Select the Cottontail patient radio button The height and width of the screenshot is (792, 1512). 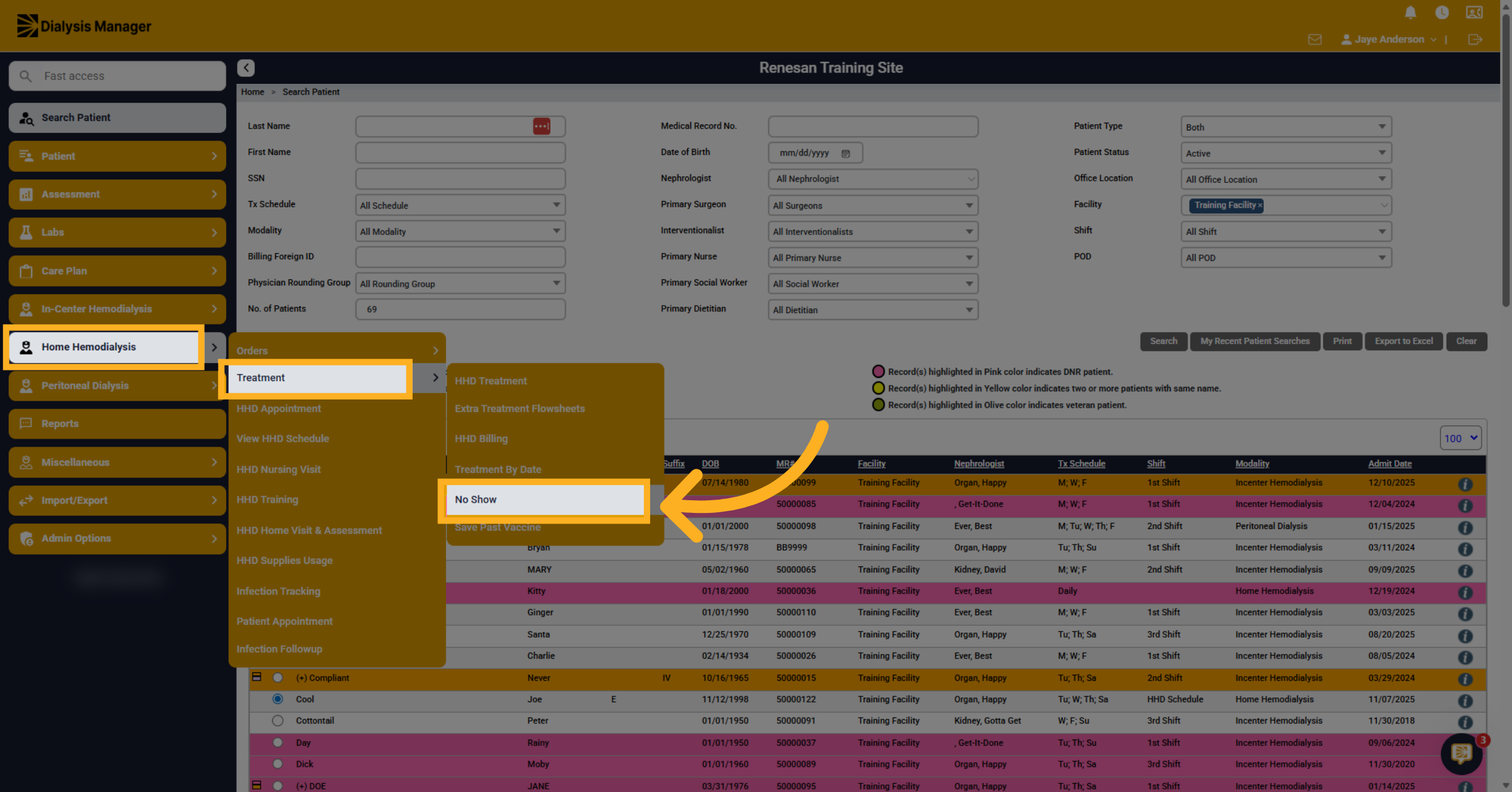coord(277,720)
